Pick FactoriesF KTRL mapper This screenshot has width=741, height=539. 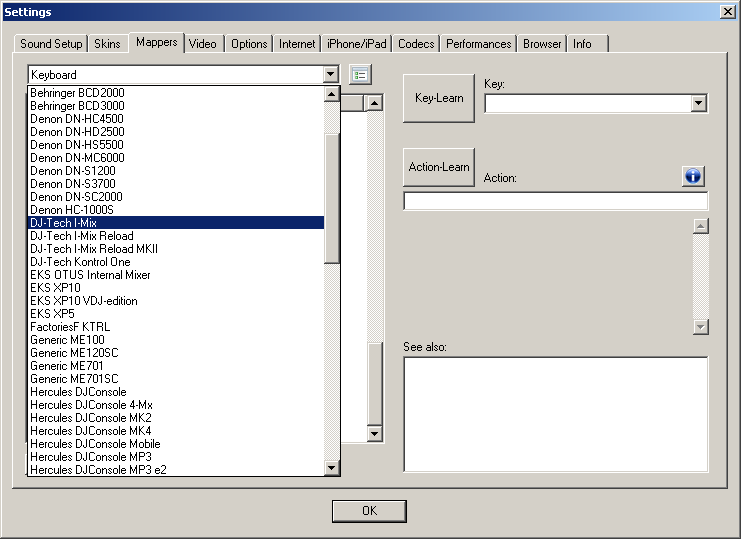click(x=176, y=326)
